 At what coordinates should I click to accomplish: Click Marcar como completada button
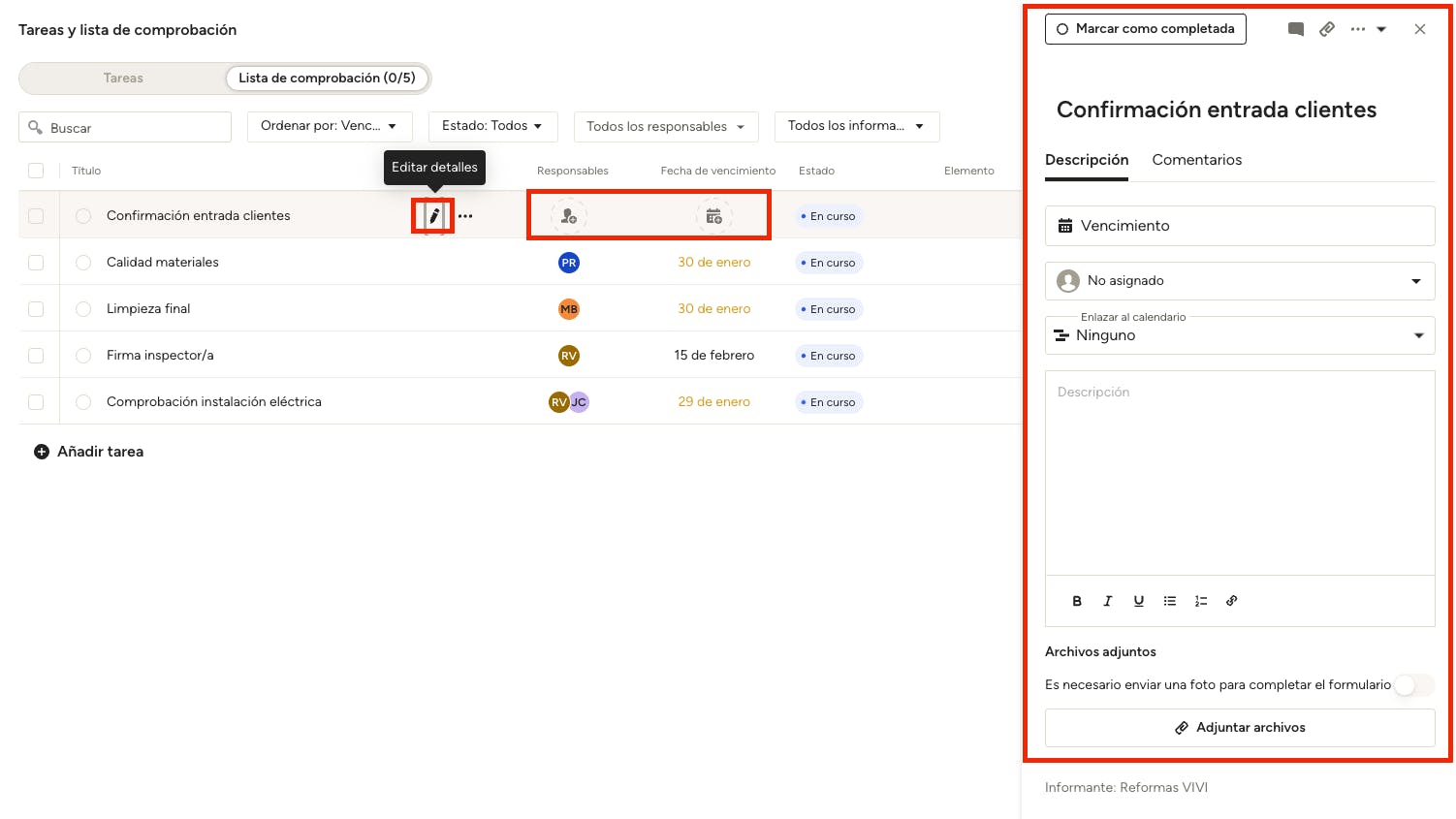click(x=1145, y=29)
